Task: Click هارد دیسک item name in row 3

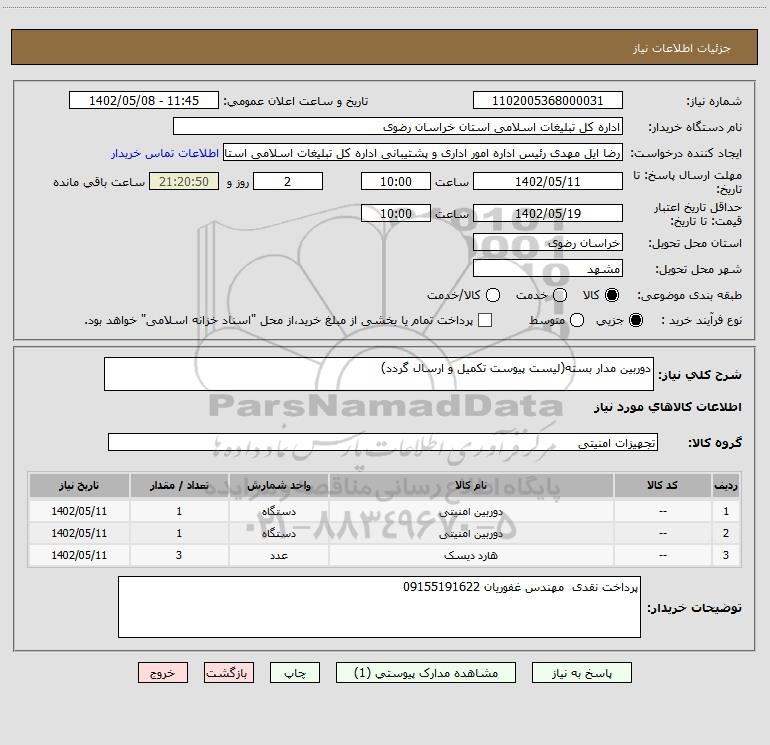Action: tap(471, 555)
